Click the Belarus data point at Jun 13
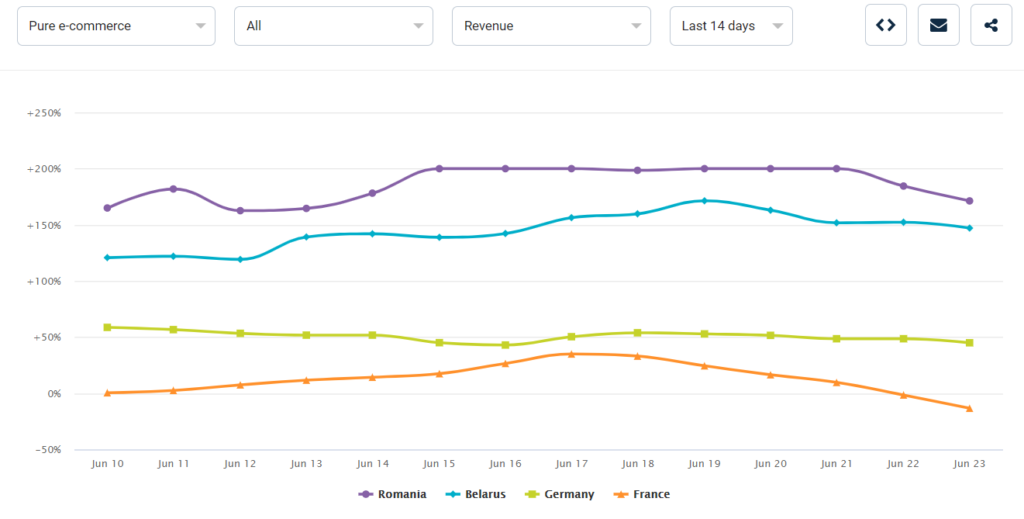1024x519 pixels. (x=306, y=236)
